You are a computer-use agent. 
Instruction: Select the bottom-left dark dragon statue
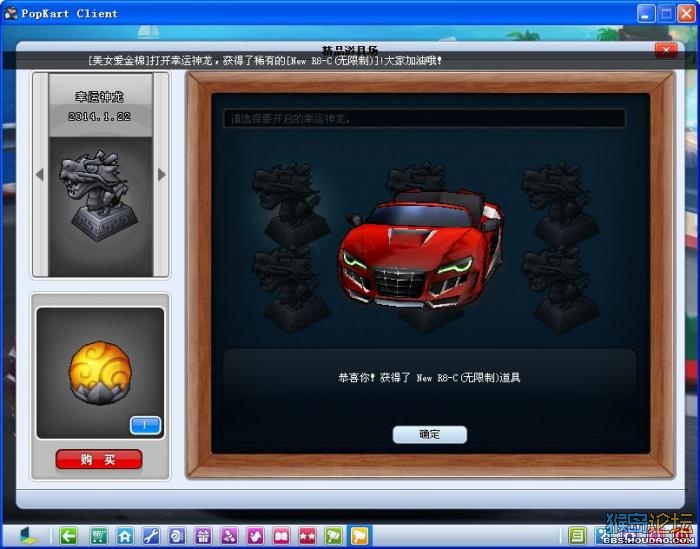293,289
